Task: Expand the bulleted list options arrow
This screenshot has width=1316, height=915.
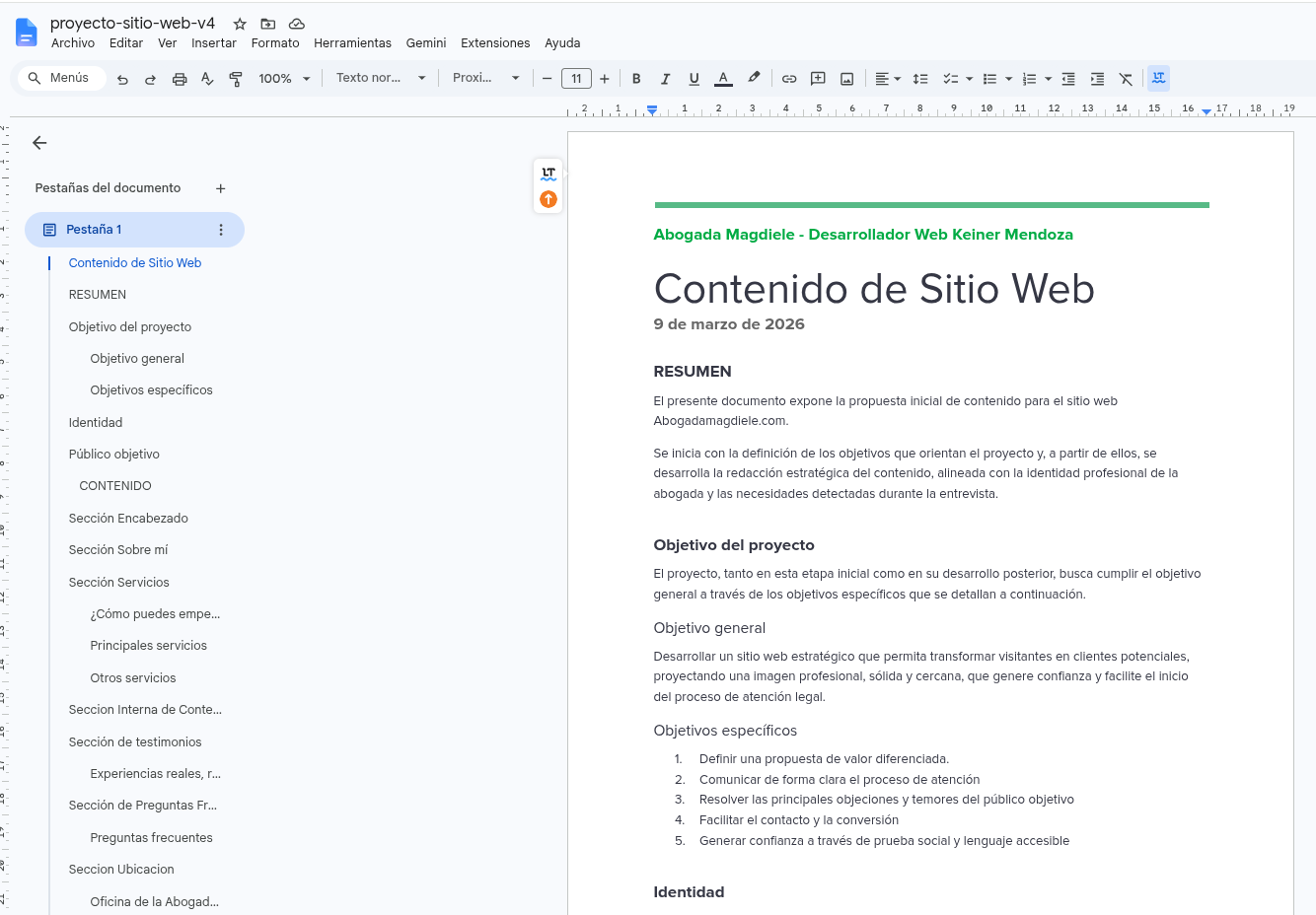Action: tap(1009, 79)
